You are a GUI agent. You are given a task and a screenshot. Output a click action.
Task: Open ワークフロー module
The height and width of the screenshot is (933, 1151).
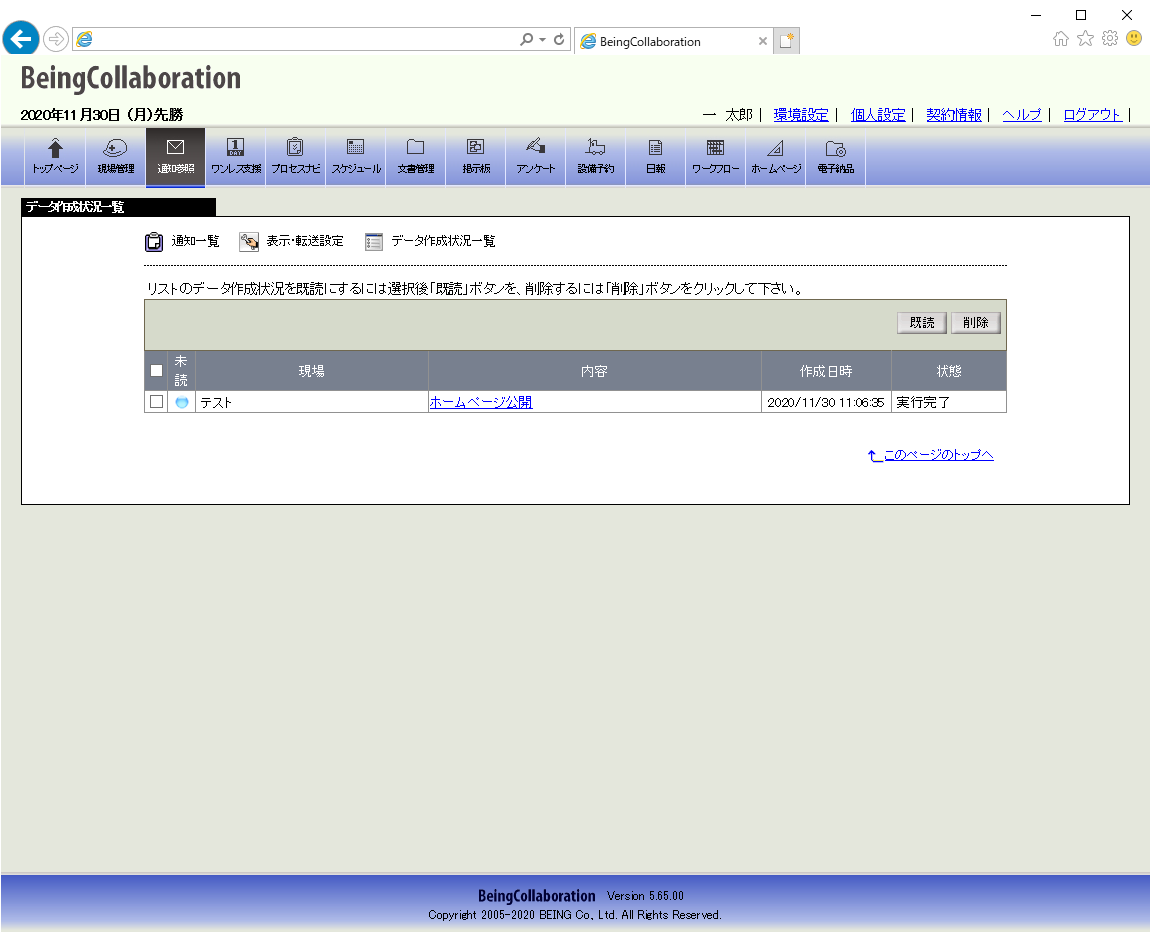pos(716,156)
